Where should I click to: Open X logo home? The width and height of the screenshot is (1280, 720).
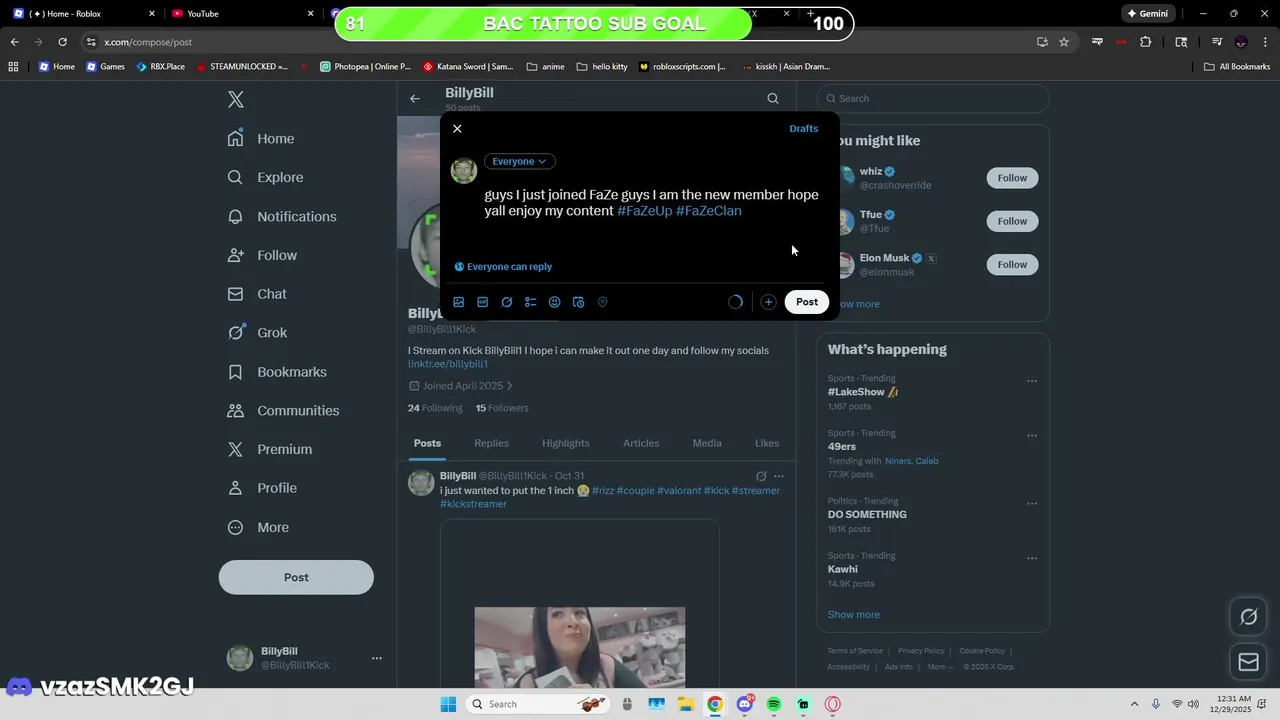coord(236,99)
